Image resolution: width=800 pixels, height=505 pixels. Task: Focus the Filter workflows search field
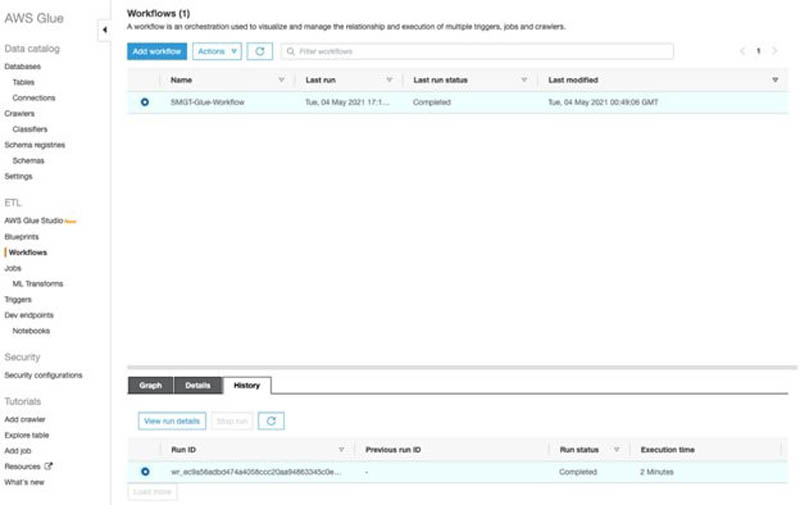pos(477,52)
